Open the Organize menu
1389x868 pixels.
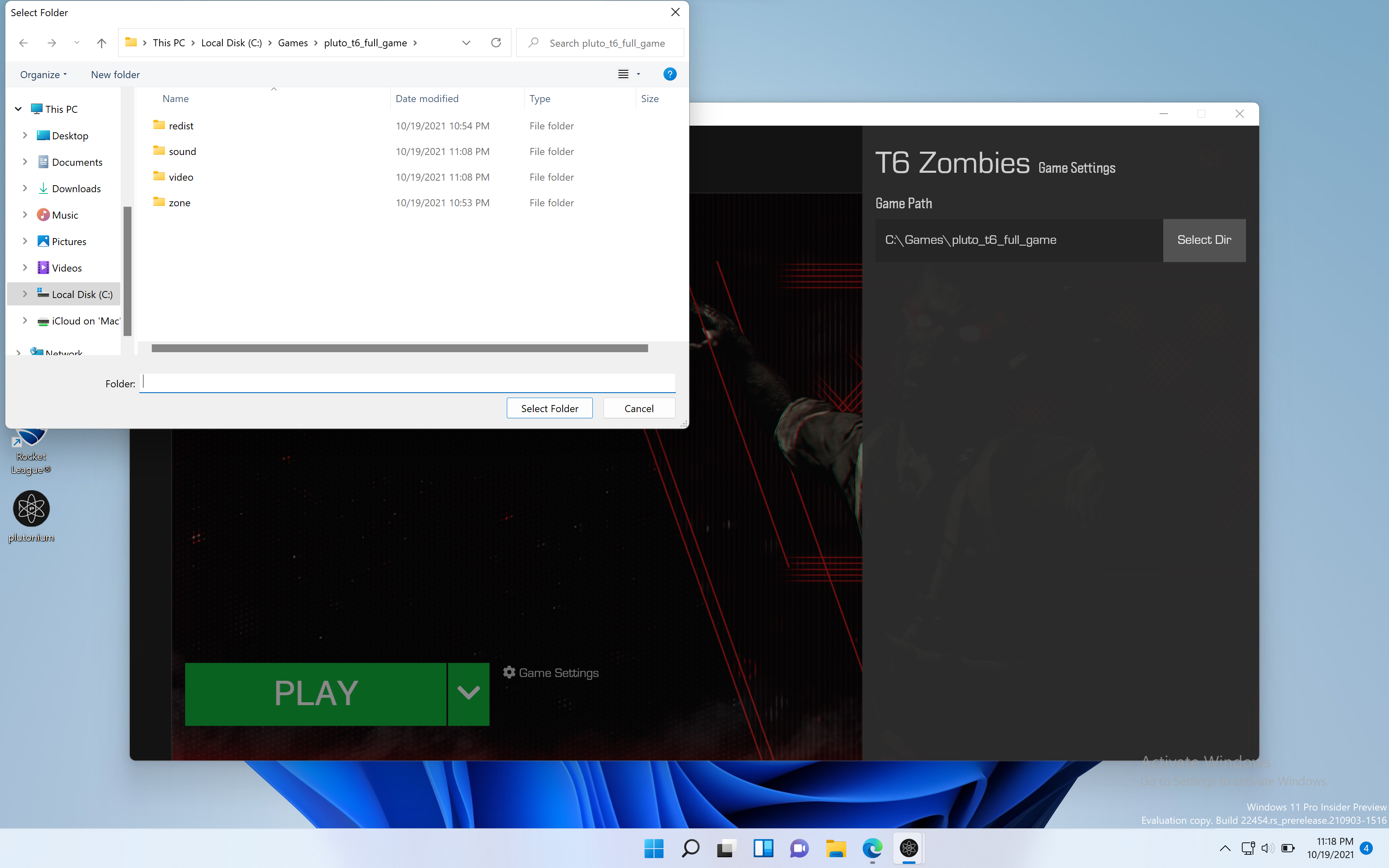pos(43,75)
